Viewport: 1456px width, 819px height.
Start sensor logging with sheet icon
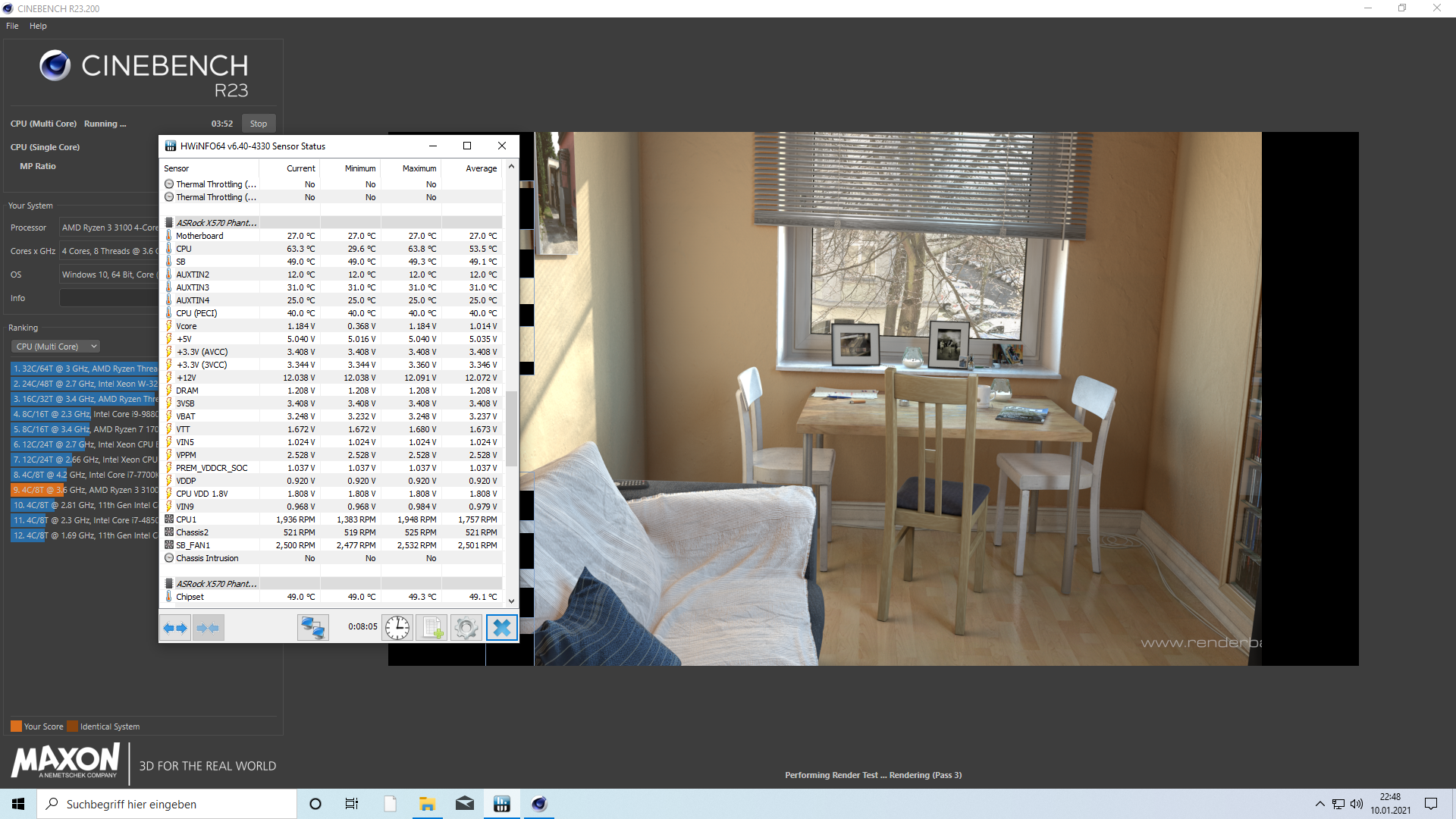click(x=432, y=628)
